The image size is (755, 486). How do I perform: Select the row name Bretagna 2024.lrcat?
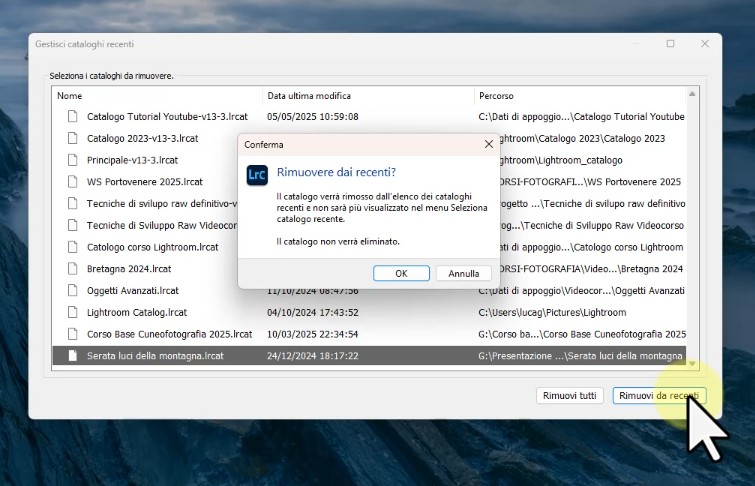click(129, 269)
